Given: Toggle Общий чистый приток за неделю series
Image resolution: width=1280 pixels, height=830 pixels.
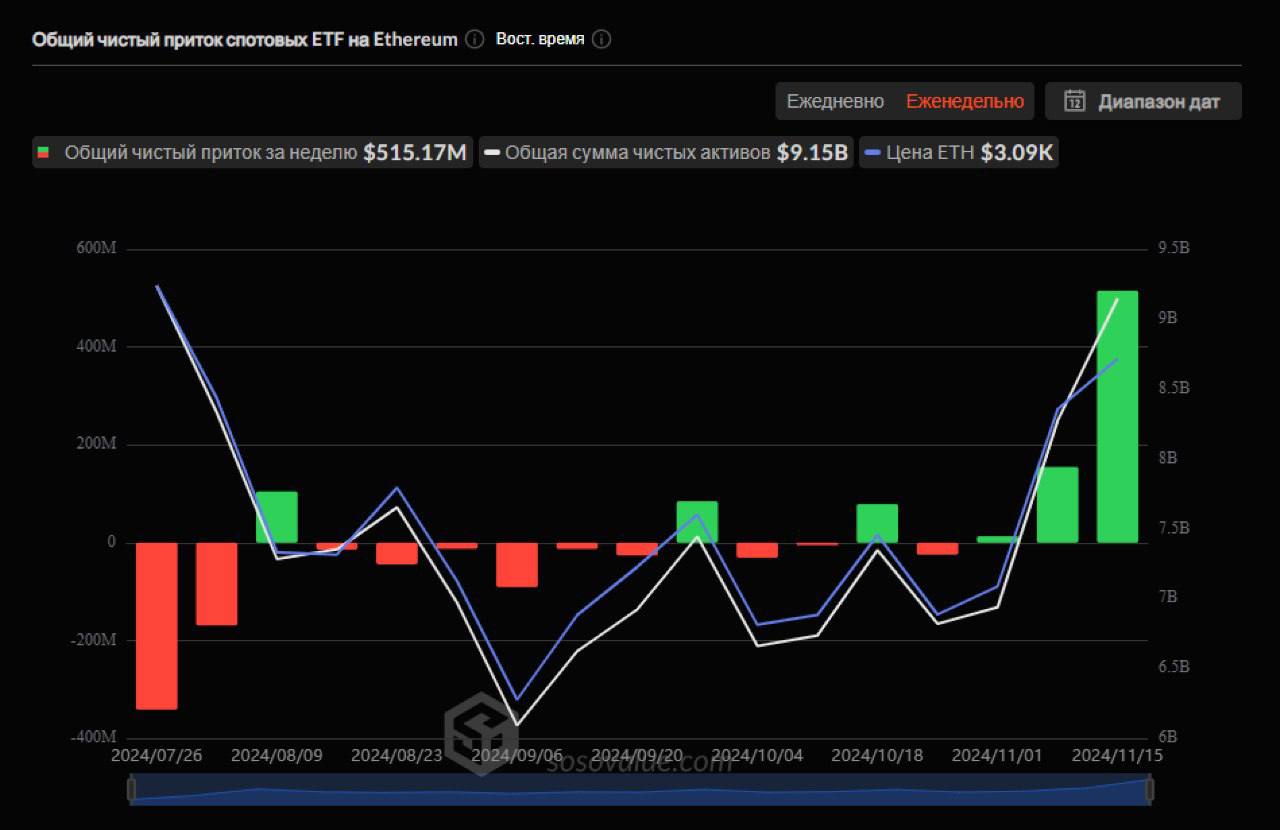Looking at the screenshot, I should click(x=252, y=153).
